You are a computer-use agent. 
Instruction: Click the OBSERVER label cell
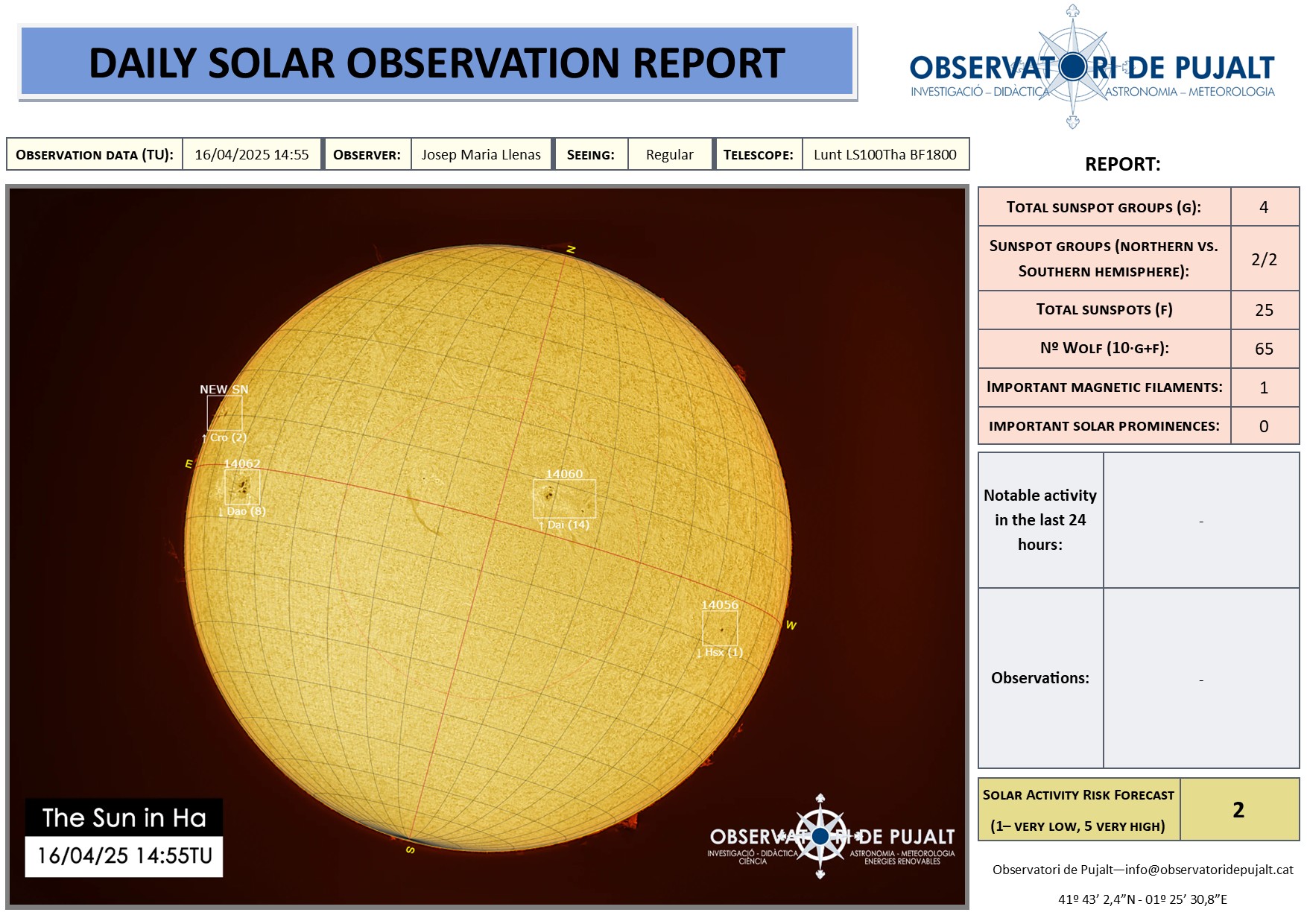pyautogui.click(x=367, y=154)
